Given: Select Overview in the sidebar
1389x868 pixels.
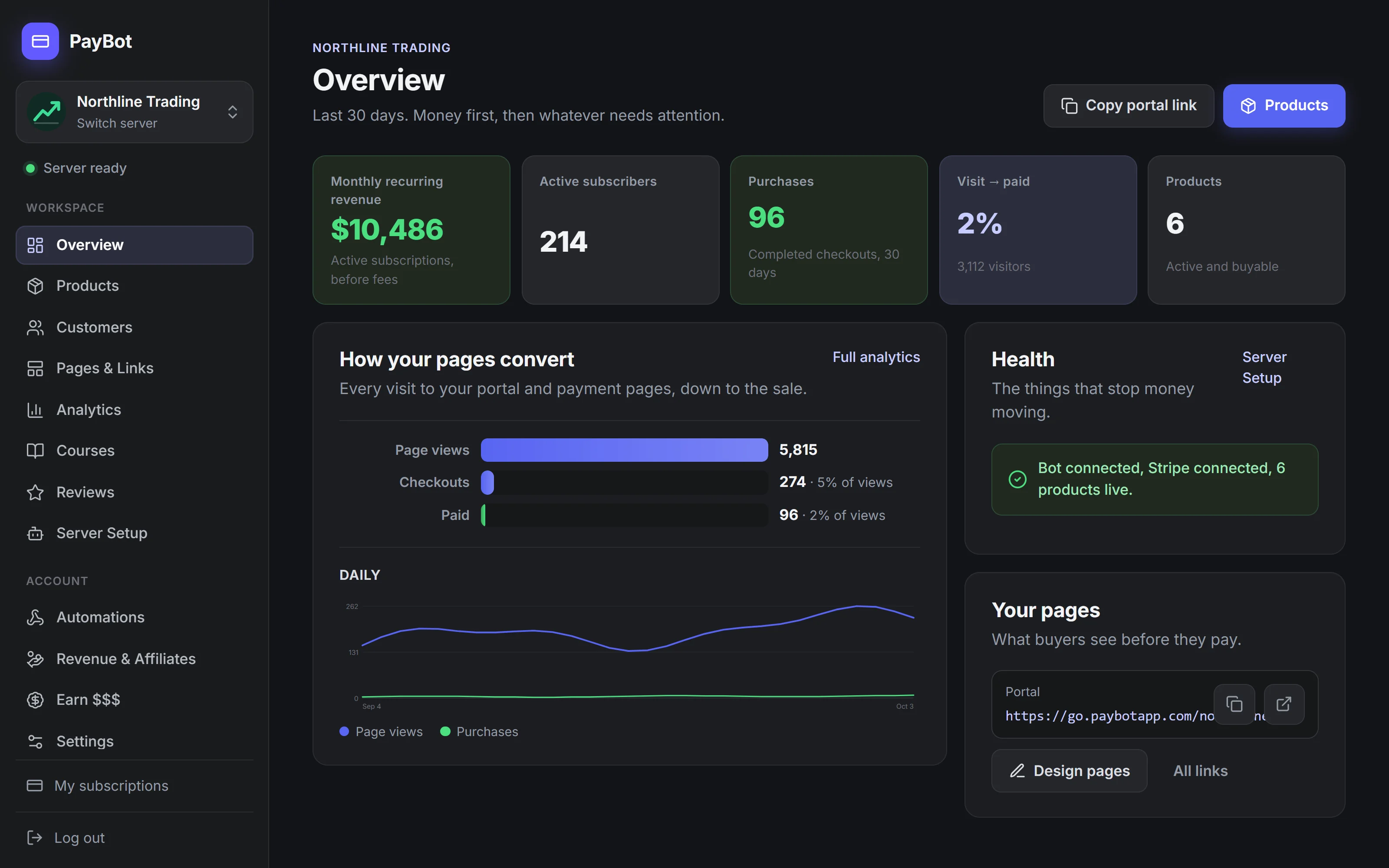Looking at the screenshot, I should [x=134, y=245].
